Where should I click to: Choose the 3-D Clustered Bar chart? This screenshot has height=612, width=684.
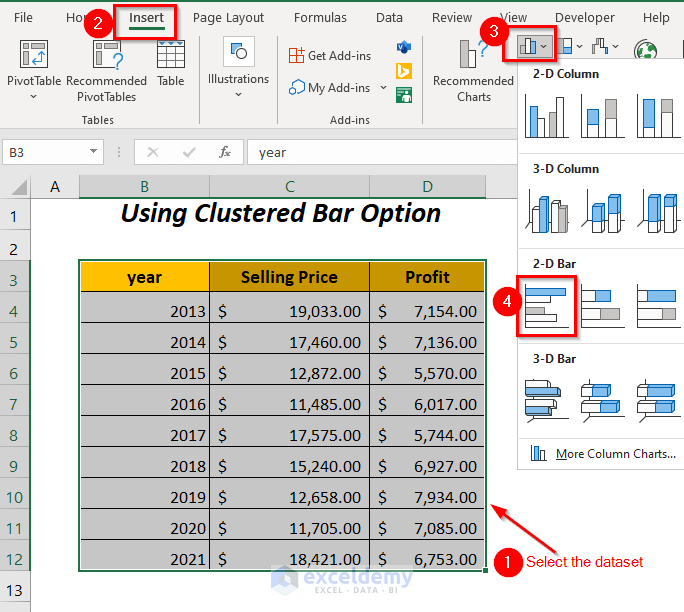[546, 400]
